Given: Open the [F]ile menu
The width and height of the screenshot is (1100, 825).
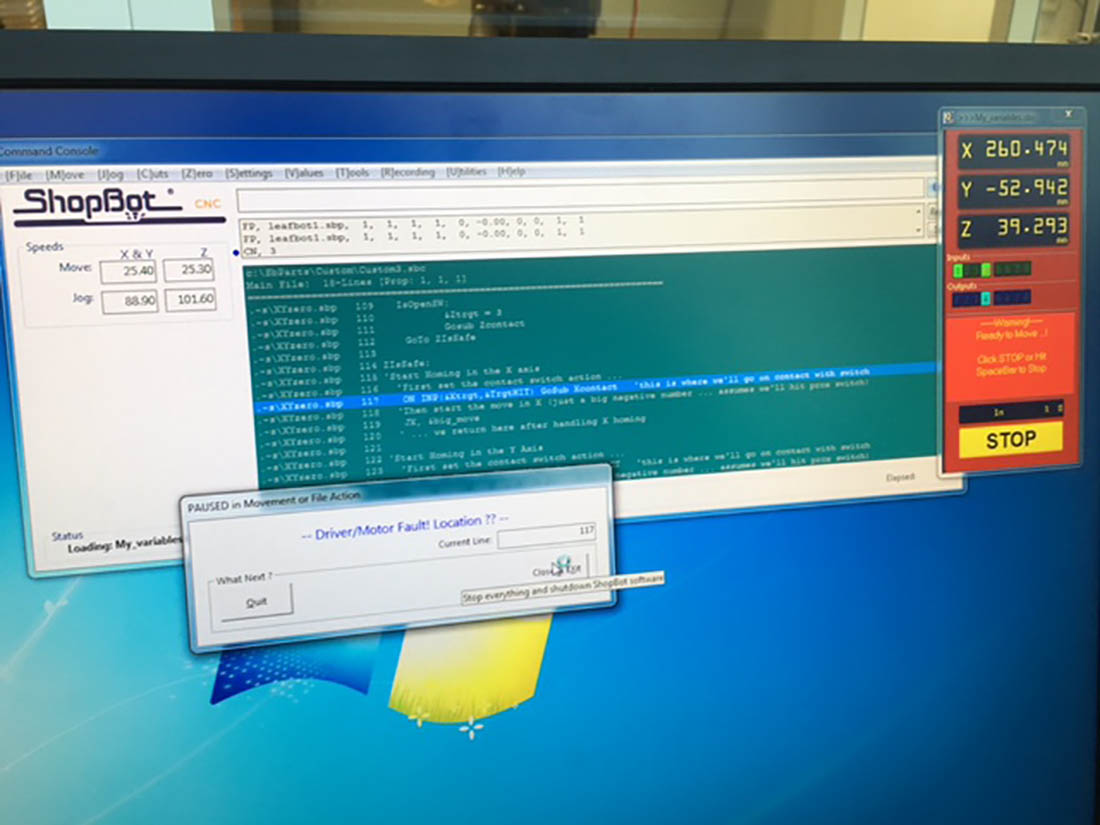Looking at the screenshot, I should point(19,175).
